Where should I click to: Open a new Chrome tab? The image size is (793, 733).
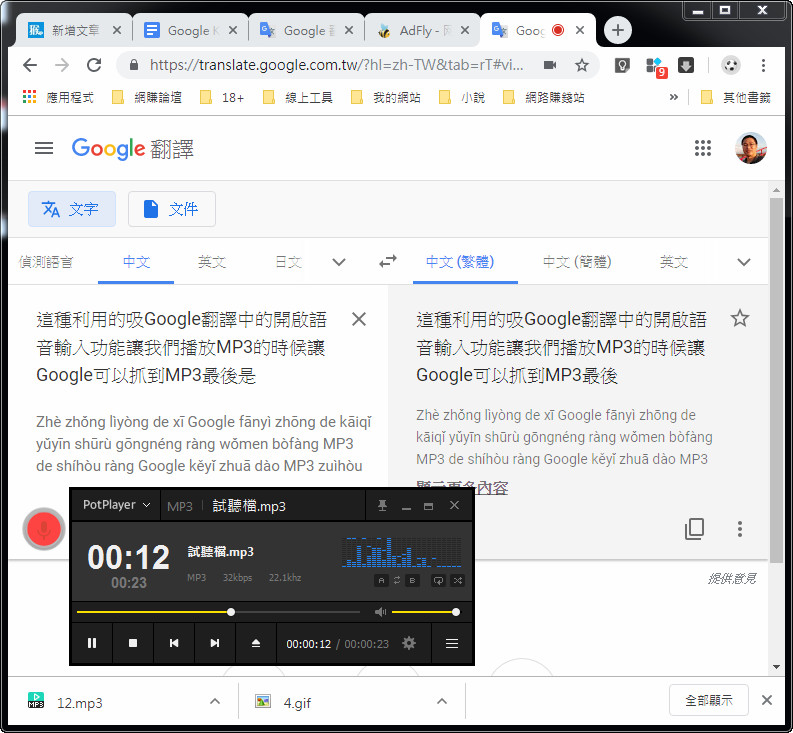pyautogui.click(x=617, y=30)
